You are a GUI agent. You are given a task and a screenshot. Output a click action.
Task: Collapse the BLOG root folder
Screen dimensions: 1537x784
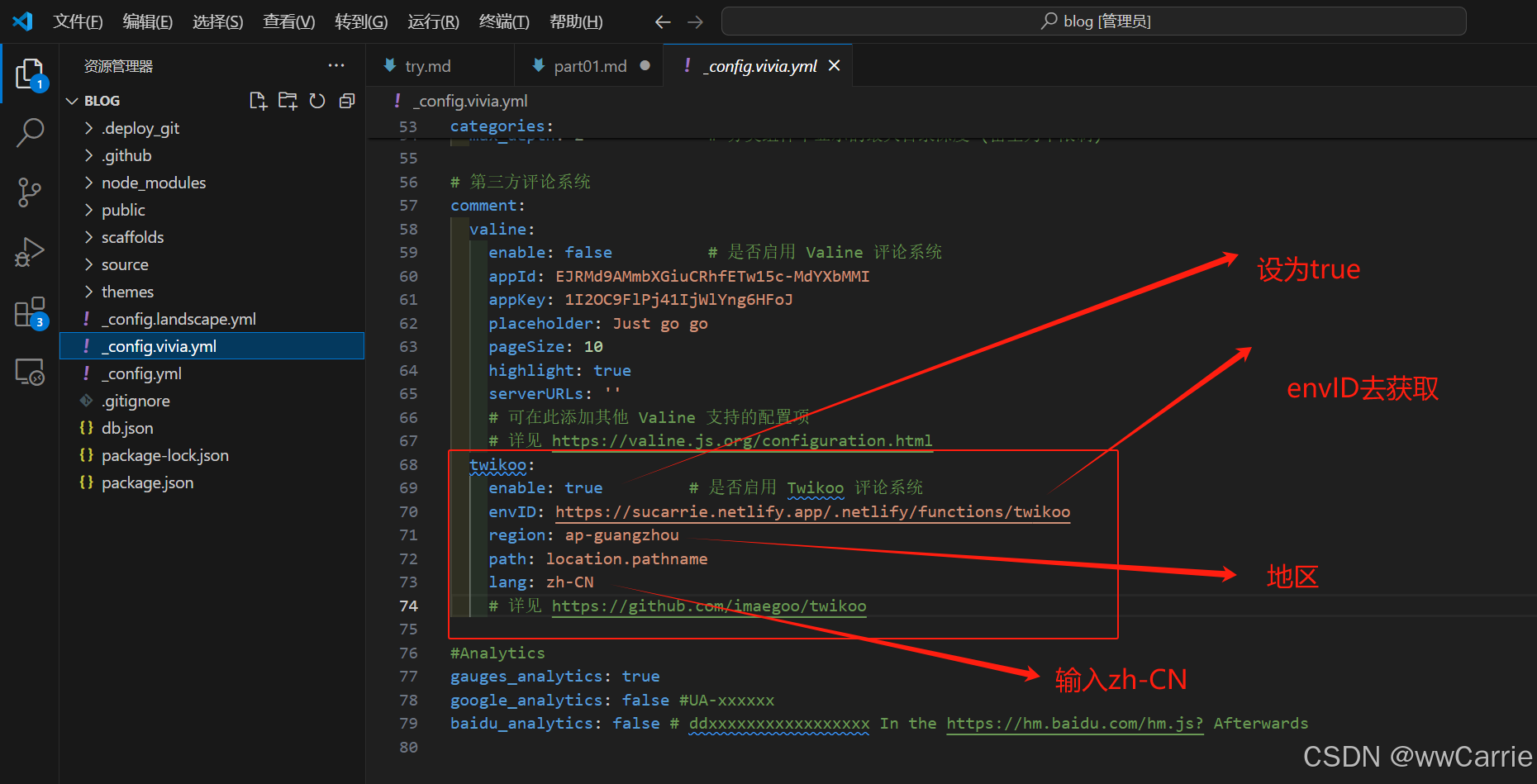point(212,101)
